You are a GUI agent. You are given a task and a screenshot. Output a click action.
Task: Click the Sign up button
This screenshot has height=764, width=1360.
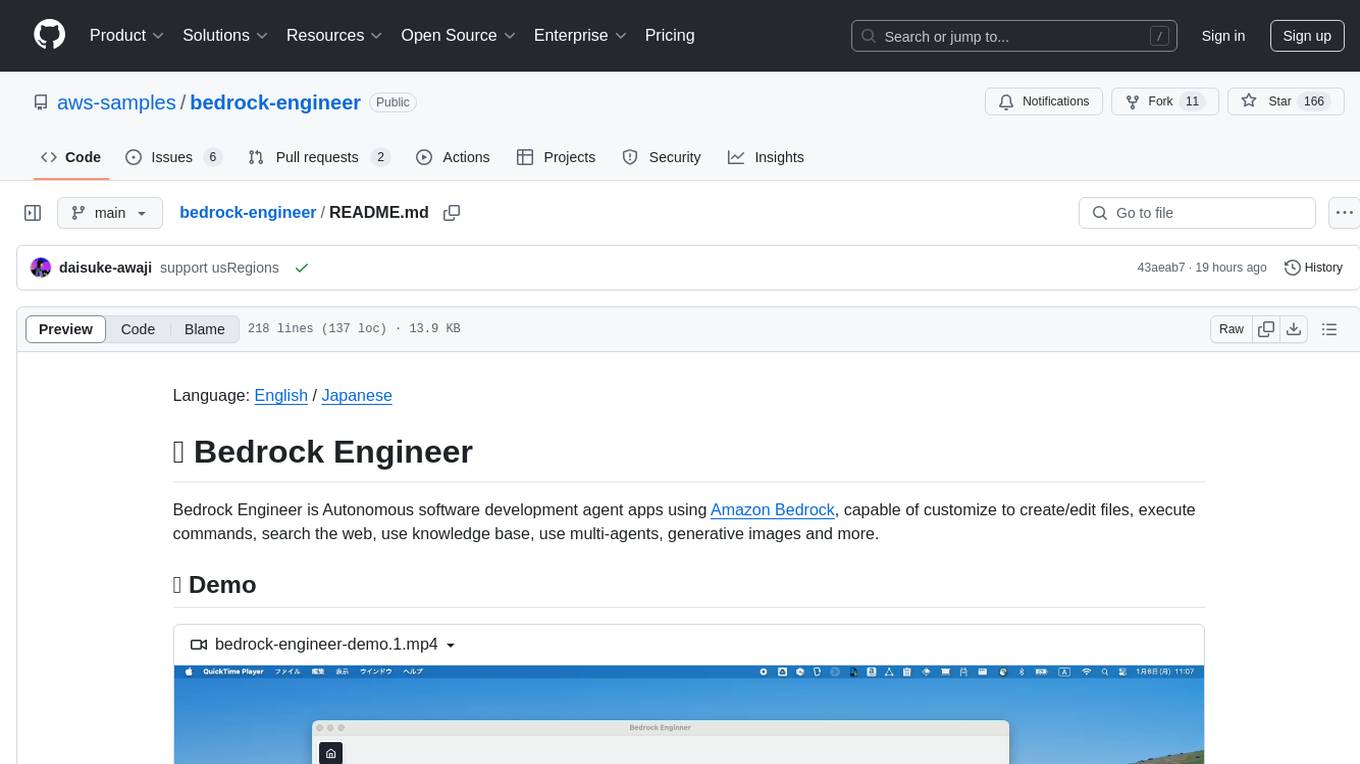(x=1307, y=36)
